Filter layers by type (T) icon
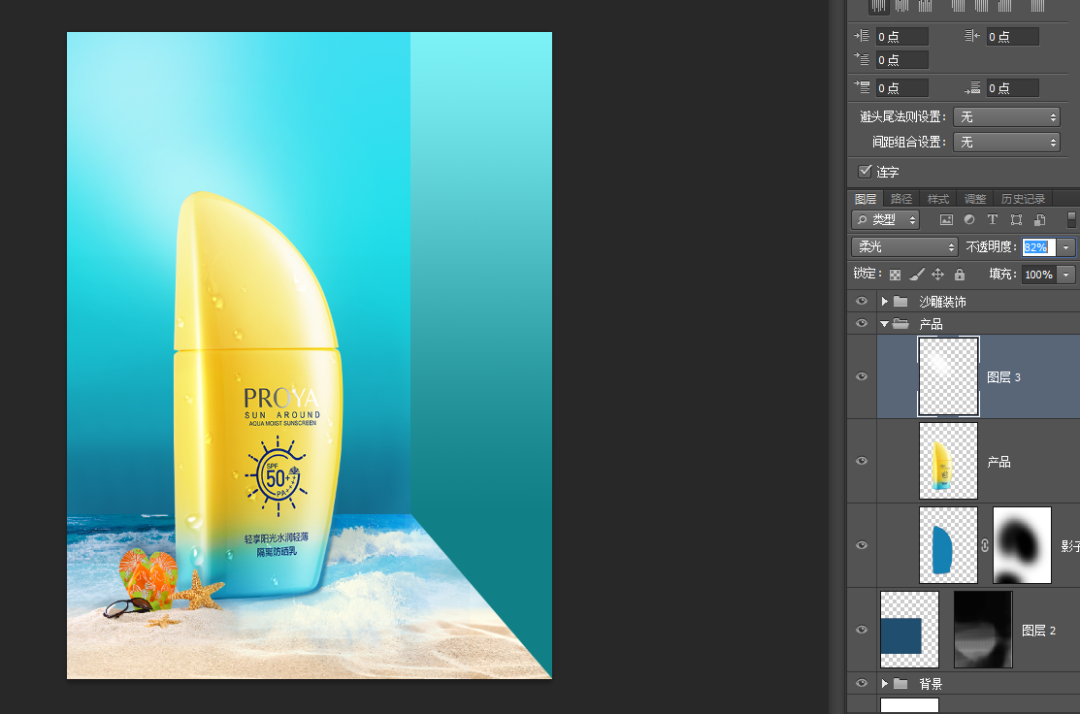This screenshot has height=714, width=1080. coord(993,220)
